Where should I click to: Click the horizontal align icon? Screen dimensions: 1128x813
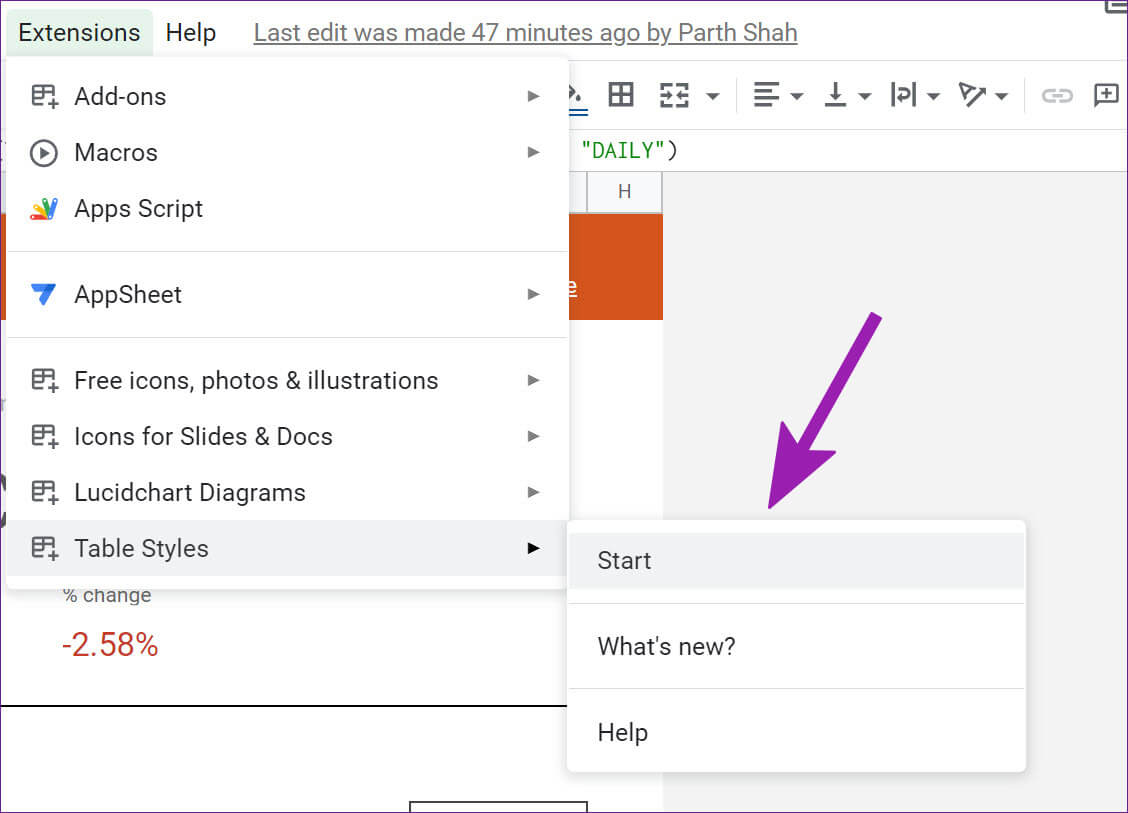[766, 95]
